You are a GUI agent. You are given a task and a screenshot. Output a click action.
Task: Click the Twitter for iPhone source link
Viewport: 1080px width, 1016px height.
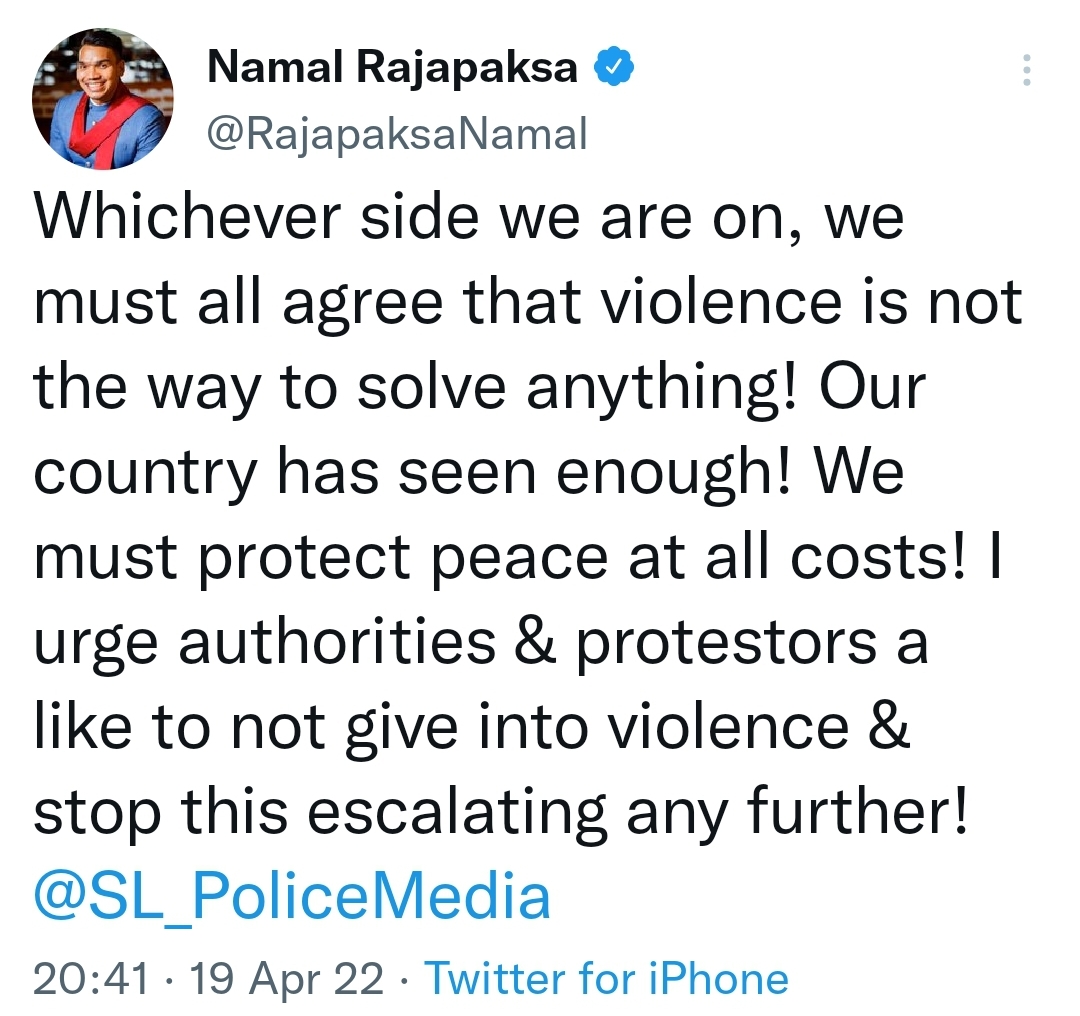(x=607, y=978)
